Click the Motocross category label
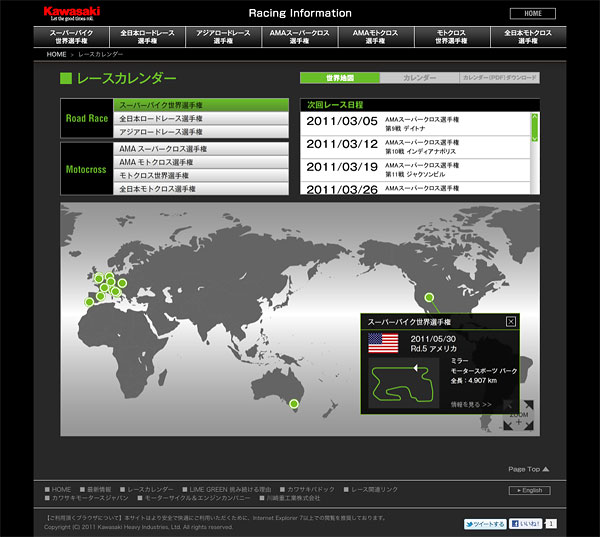The width and height of the screenshot is (600, 537). 86,169
